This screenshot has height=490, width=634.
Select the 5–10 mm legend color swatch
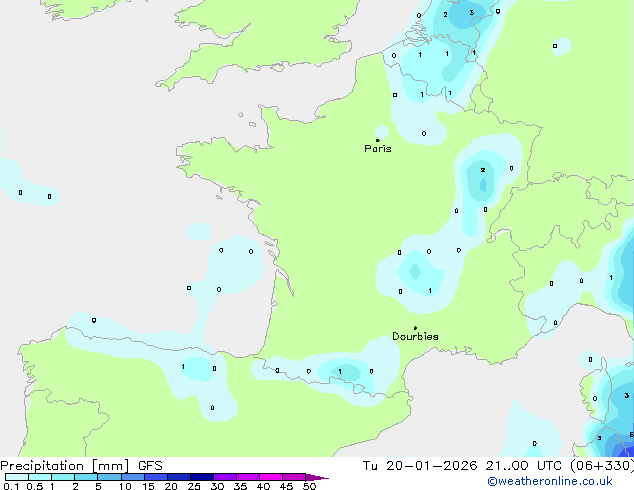109,477
